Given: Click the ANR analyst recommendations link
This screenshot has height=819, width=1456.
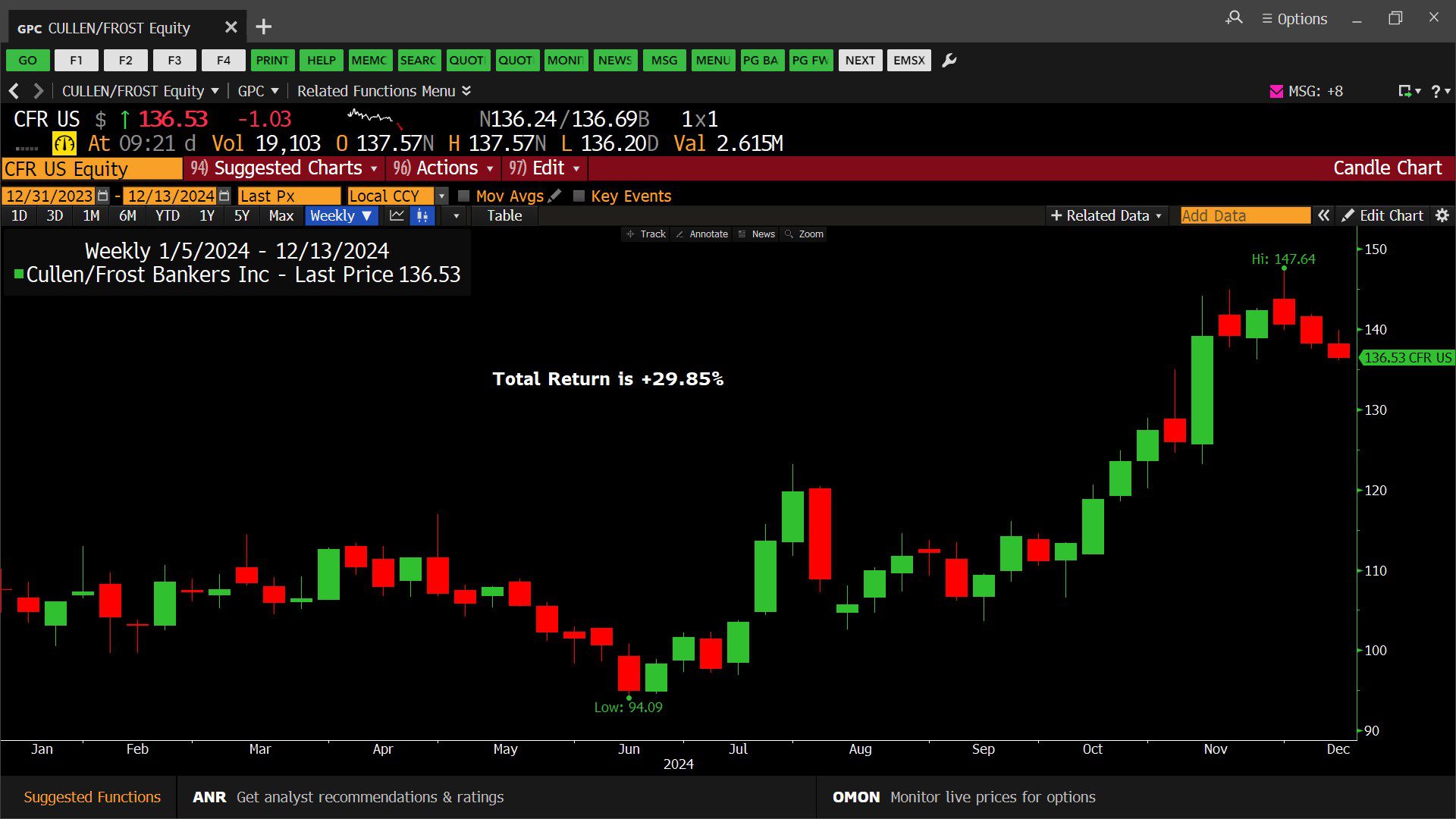Looking at the screenshot, I should coord(209,797).
